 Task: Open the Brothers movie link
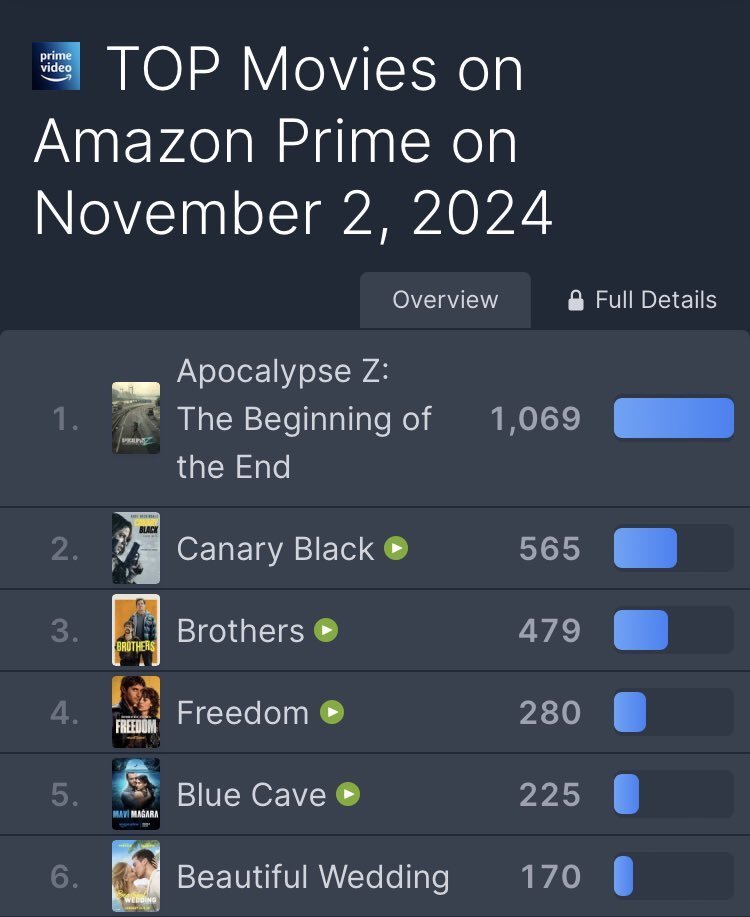point(240,631)
